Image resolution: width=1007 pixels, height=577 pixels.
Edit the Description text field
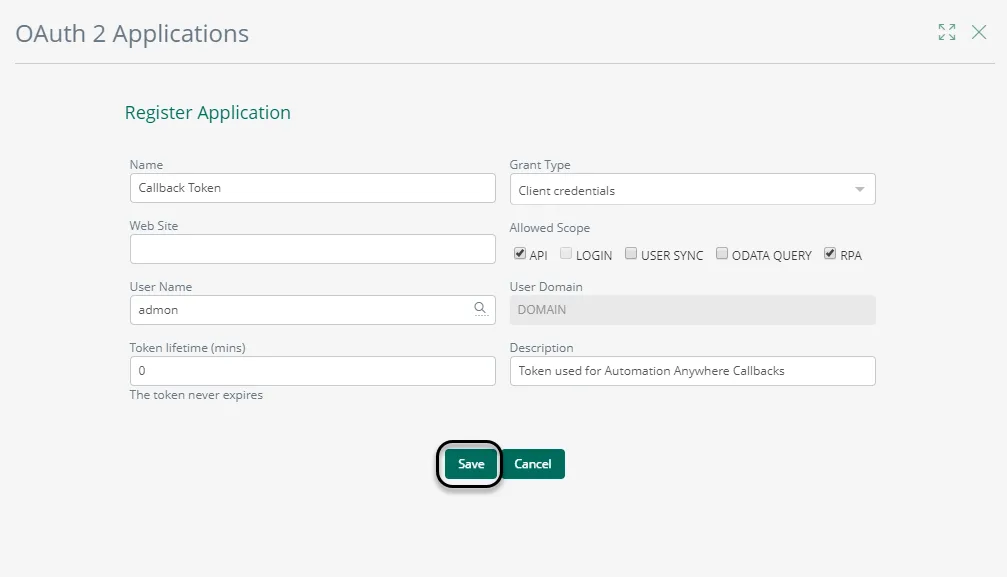692,371
